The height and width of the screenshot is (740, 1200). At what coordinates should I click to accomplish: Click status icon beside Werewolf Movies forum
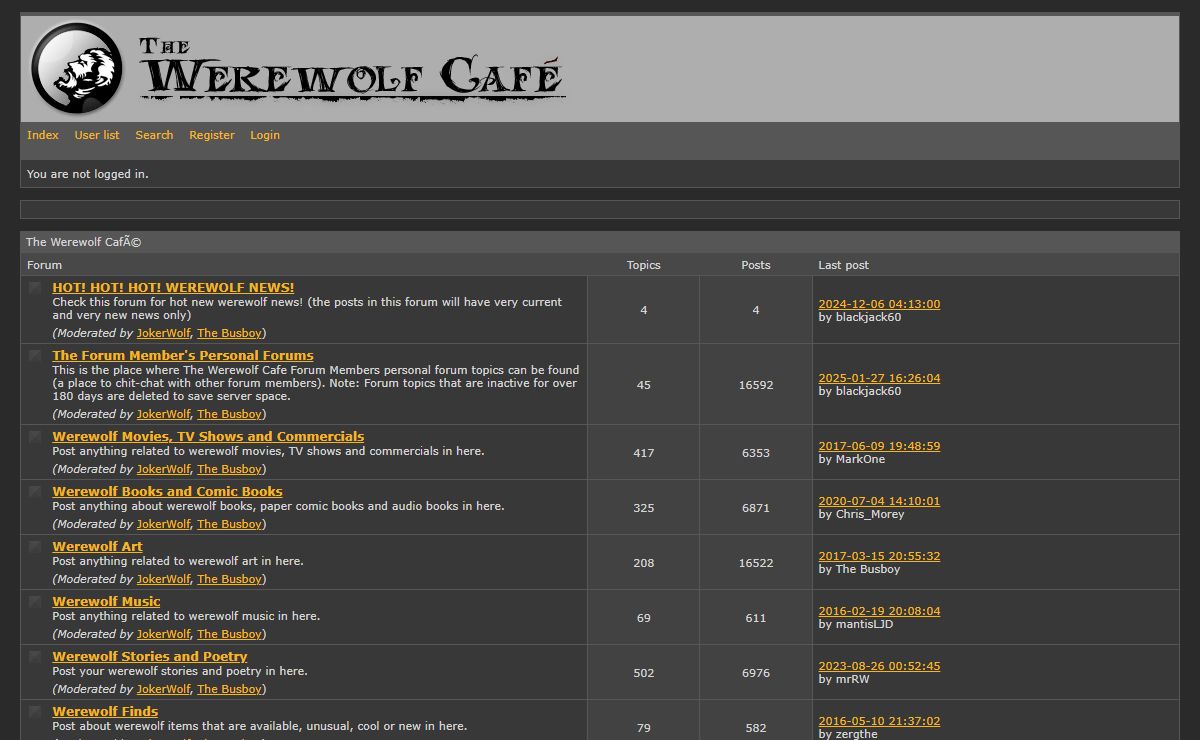35,437
